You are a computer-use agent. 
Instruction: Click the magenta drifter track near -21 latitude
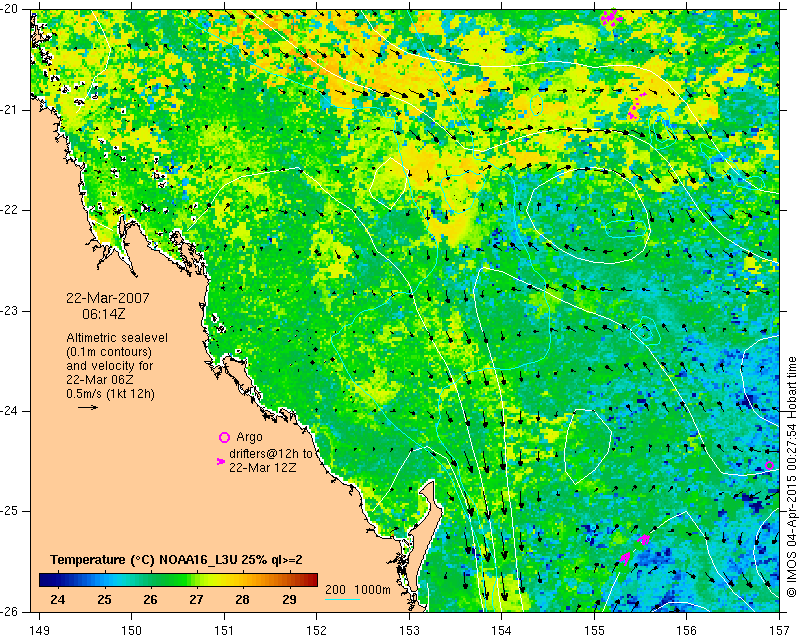[636, 106]
